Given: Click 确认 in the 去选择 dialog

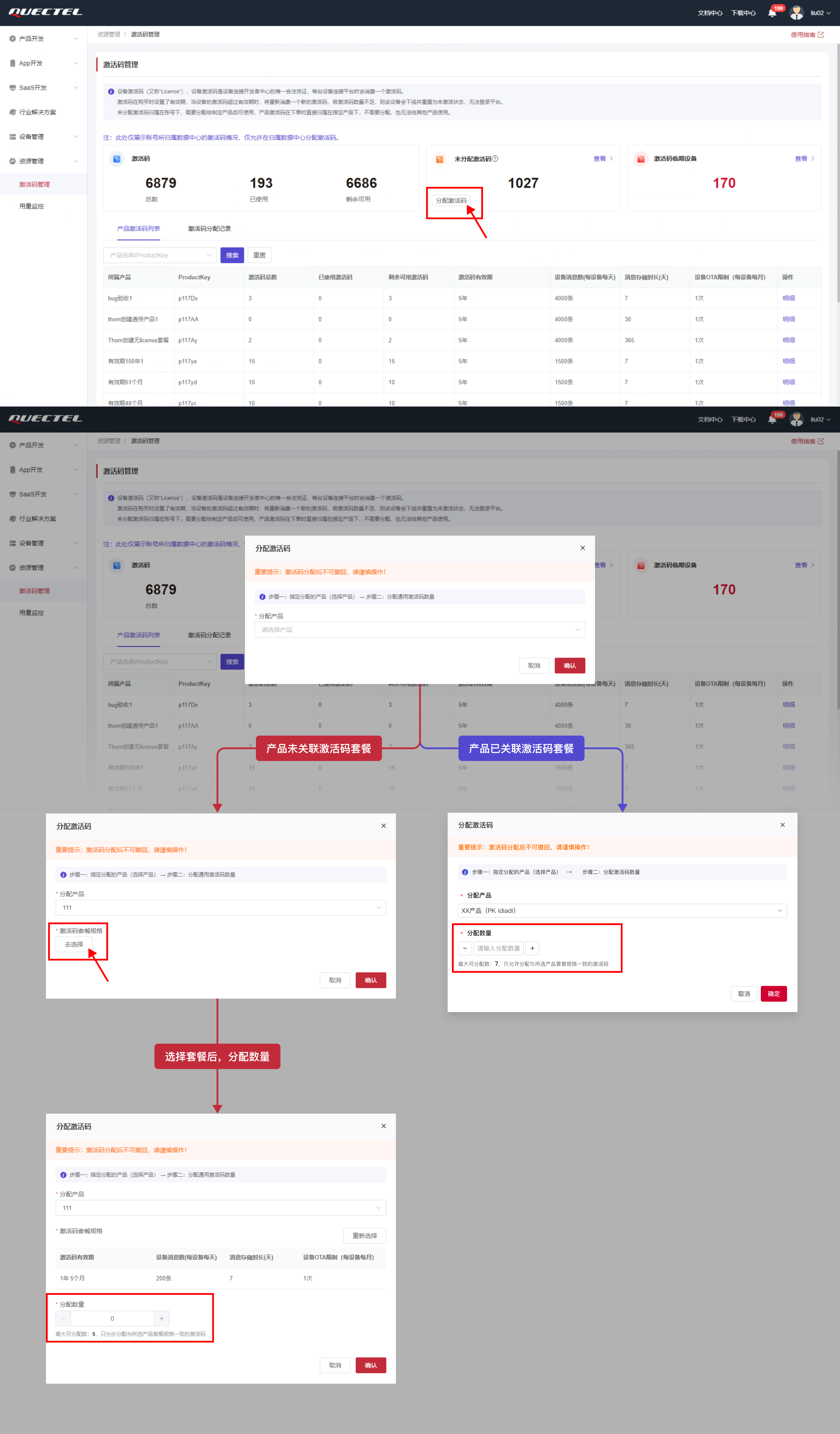Looking at the screenshot, I should coord(371,980).
